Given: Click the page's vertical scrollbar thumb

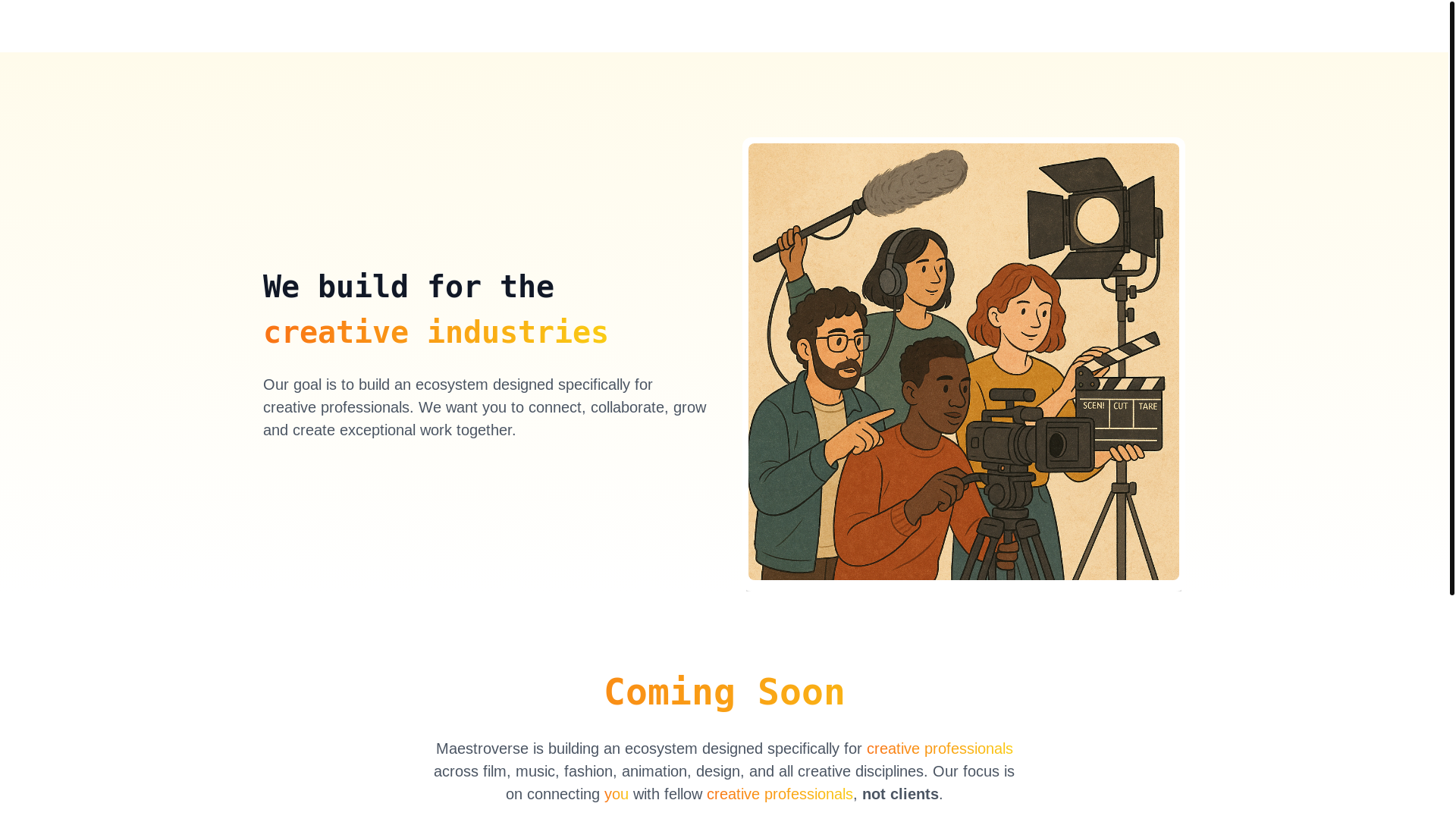Looking at the screenshot, I should 1451,297.
